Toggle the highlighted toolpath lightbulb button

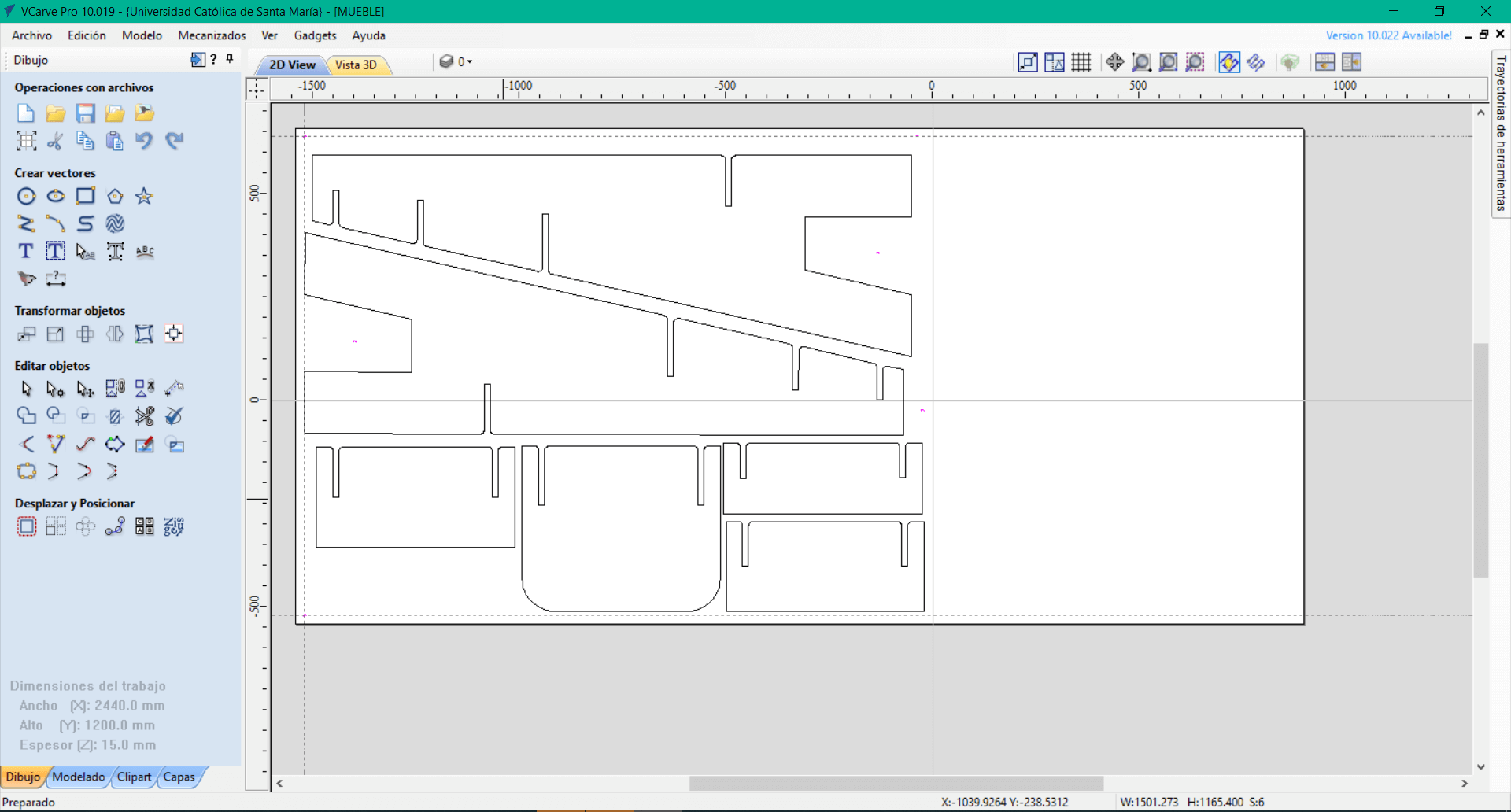(1228, 62)
